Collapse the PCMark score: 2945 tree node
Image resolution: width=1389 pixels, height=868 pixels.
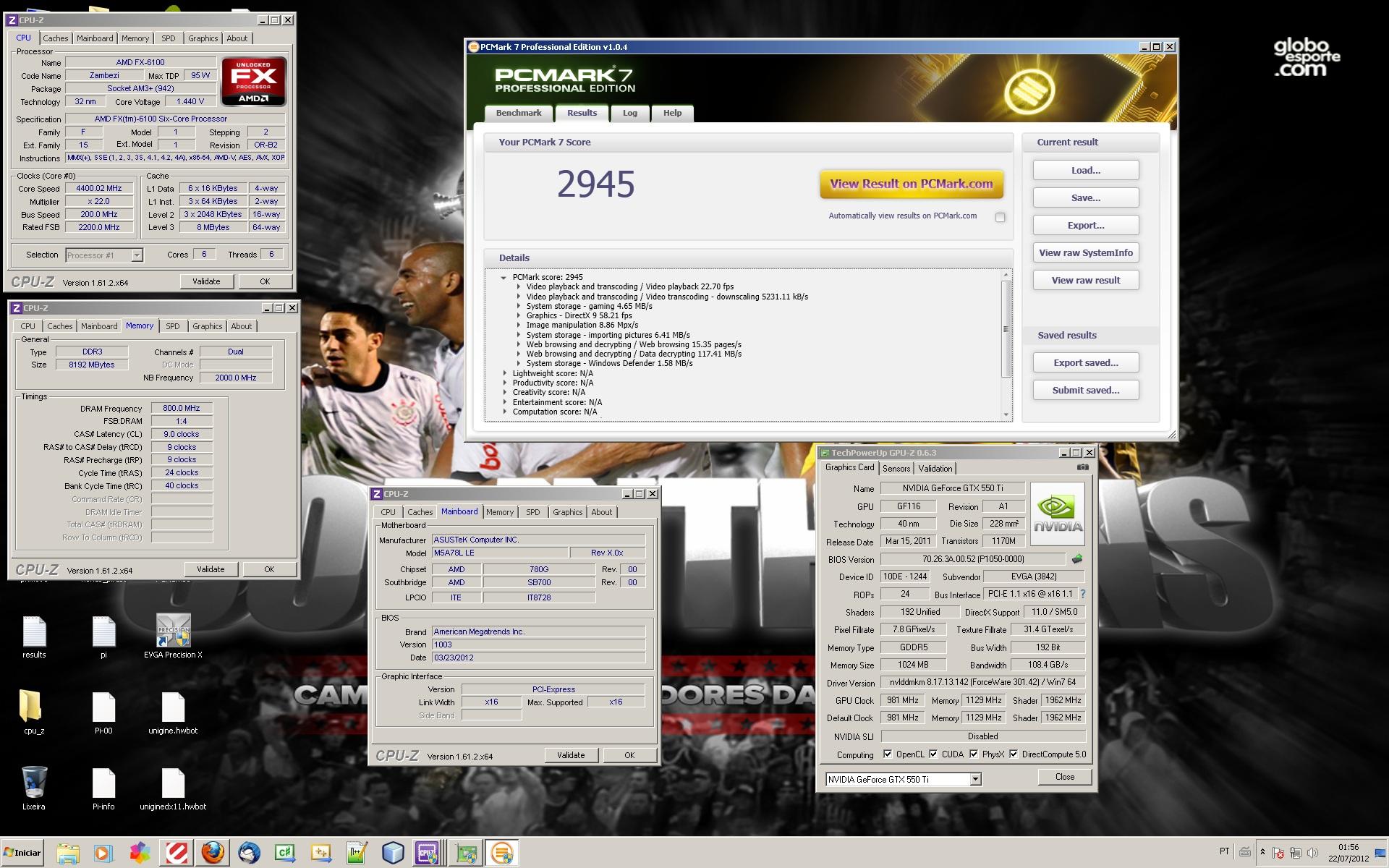click(x=504, y=277)
